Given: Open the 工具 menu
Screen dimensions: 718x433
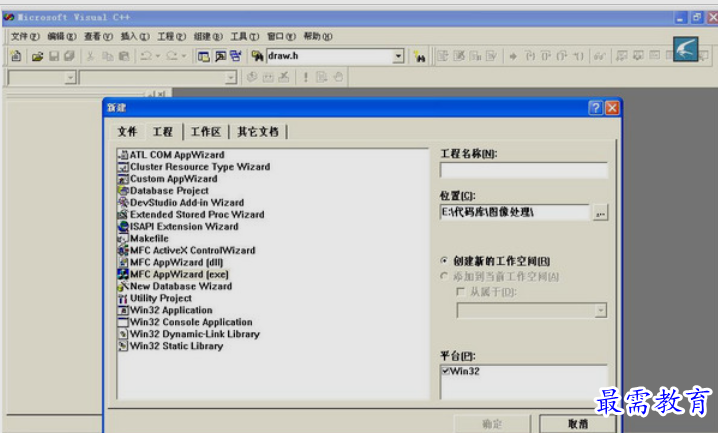Looking at the screenshot, I should [245, 36].
